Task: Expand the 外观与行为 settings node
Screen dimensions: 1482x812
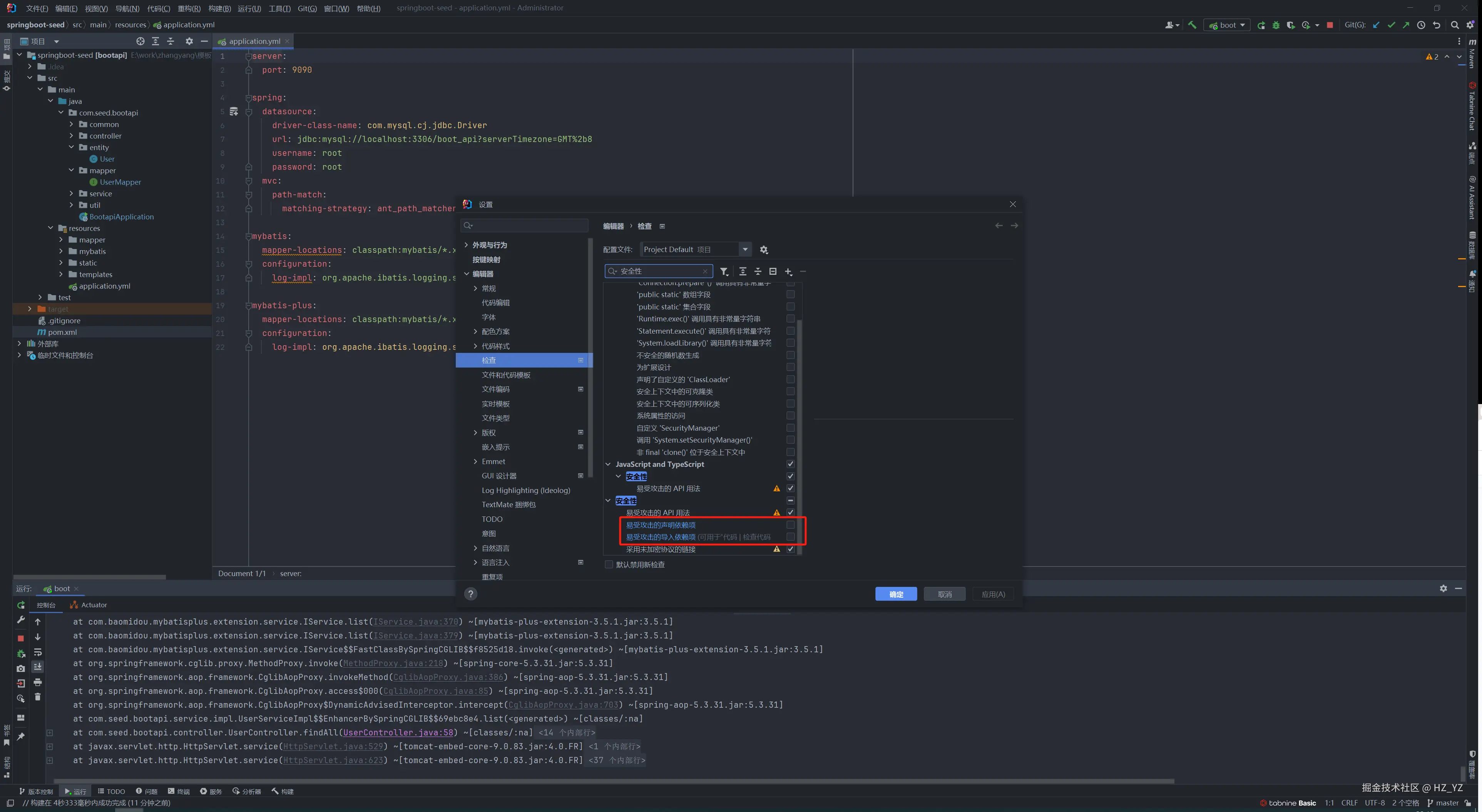Action: point(466,245)
